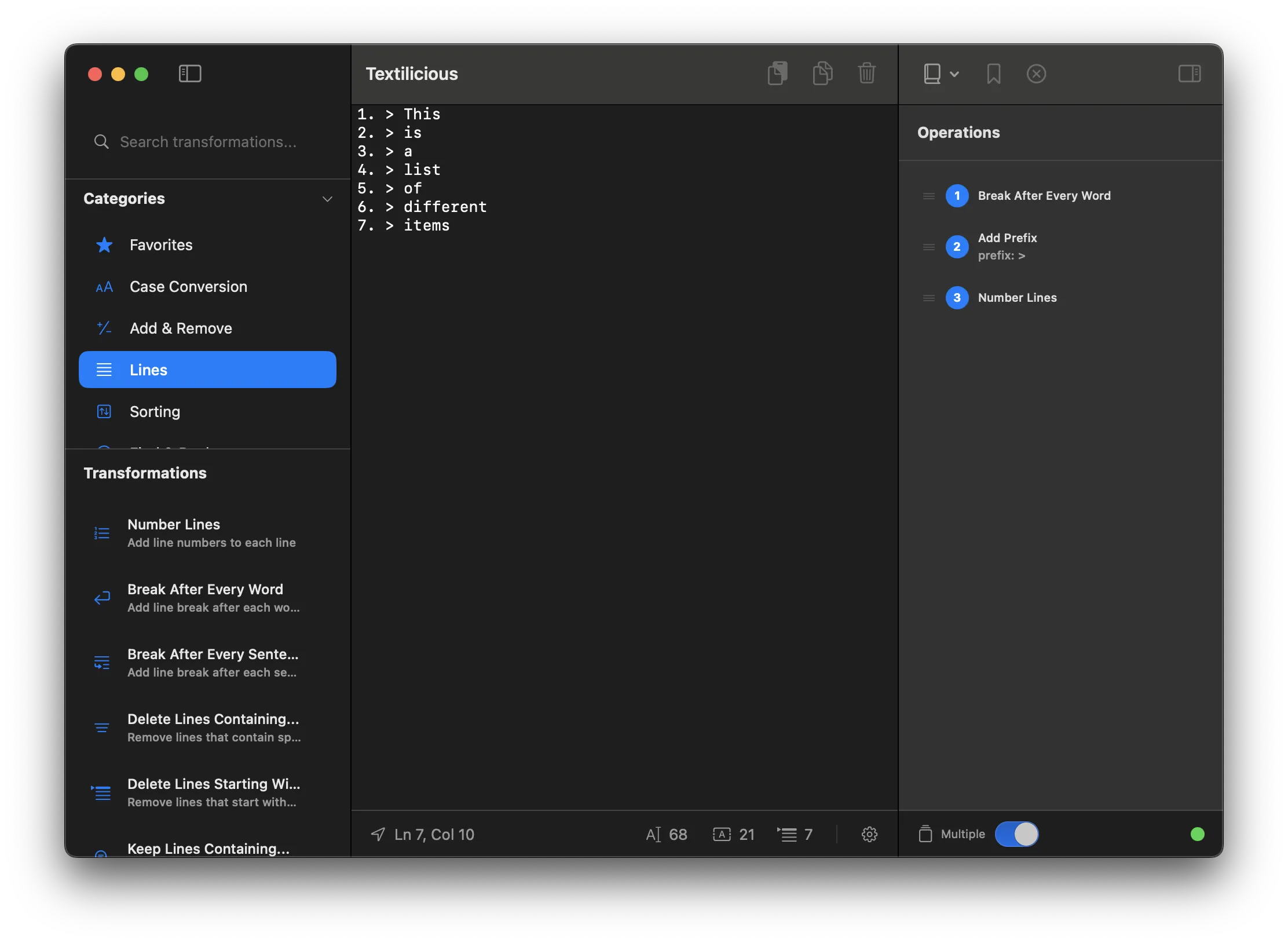Click the cursor position arrow icon

pos(378,834)
